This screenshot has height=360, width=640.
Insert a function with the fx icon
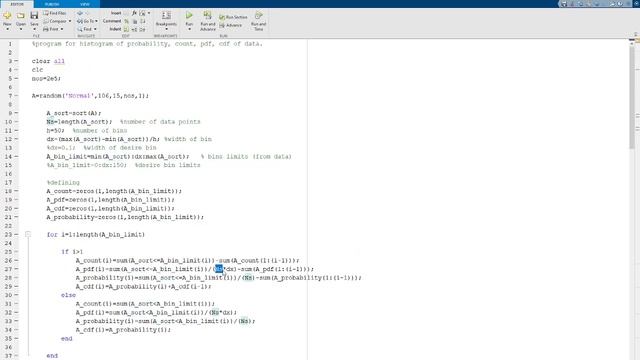pos(134,13)
